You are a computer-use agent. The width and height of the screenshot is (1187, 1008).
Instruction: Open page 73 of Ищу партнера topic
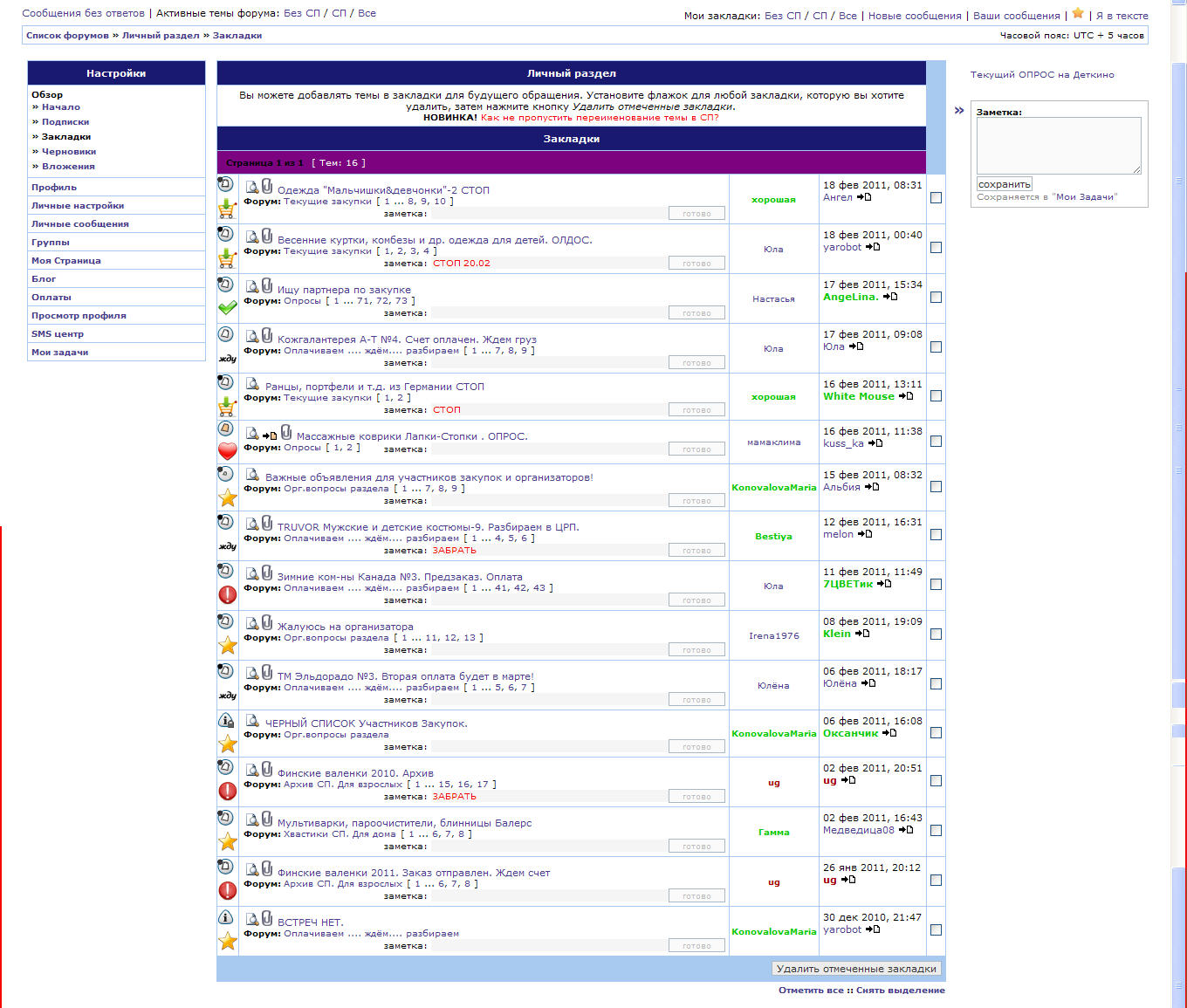[401, 301]
